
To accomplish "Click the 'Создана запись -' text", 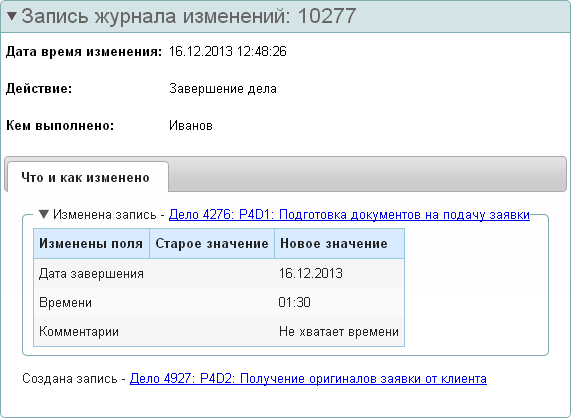I will (x=74, y=379).
